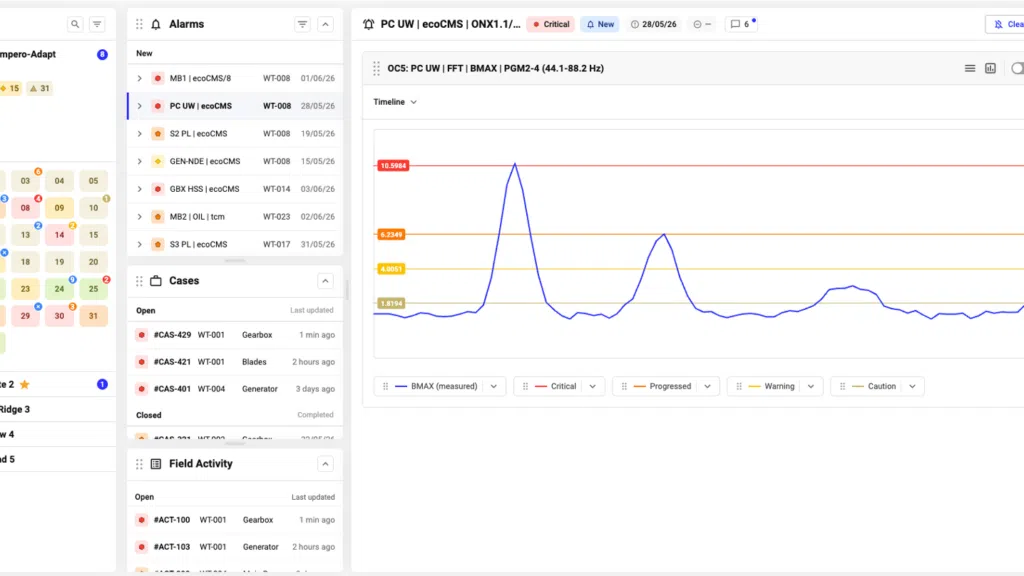
Task: Select turbine tile 04
Action: 59,181
